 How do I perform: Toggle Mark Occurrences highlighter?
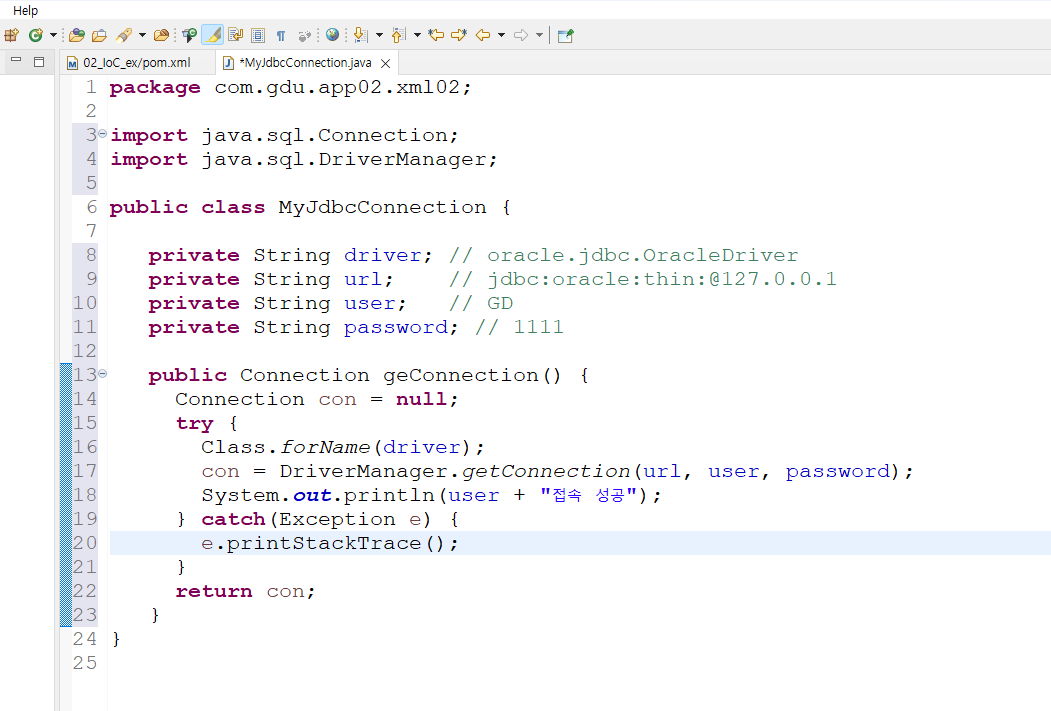[x=212, y=36]
